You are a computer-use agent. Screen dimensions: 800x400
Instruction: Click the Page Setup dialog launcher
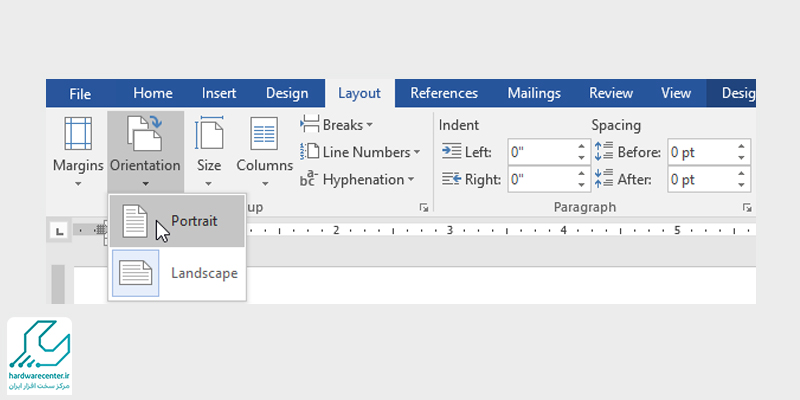pos(424,208)
